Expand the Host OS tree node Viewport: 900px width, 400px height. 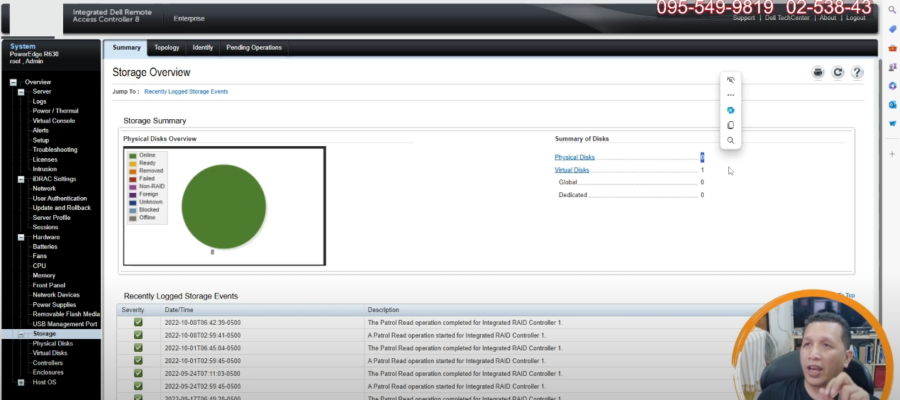pos(21,382)
